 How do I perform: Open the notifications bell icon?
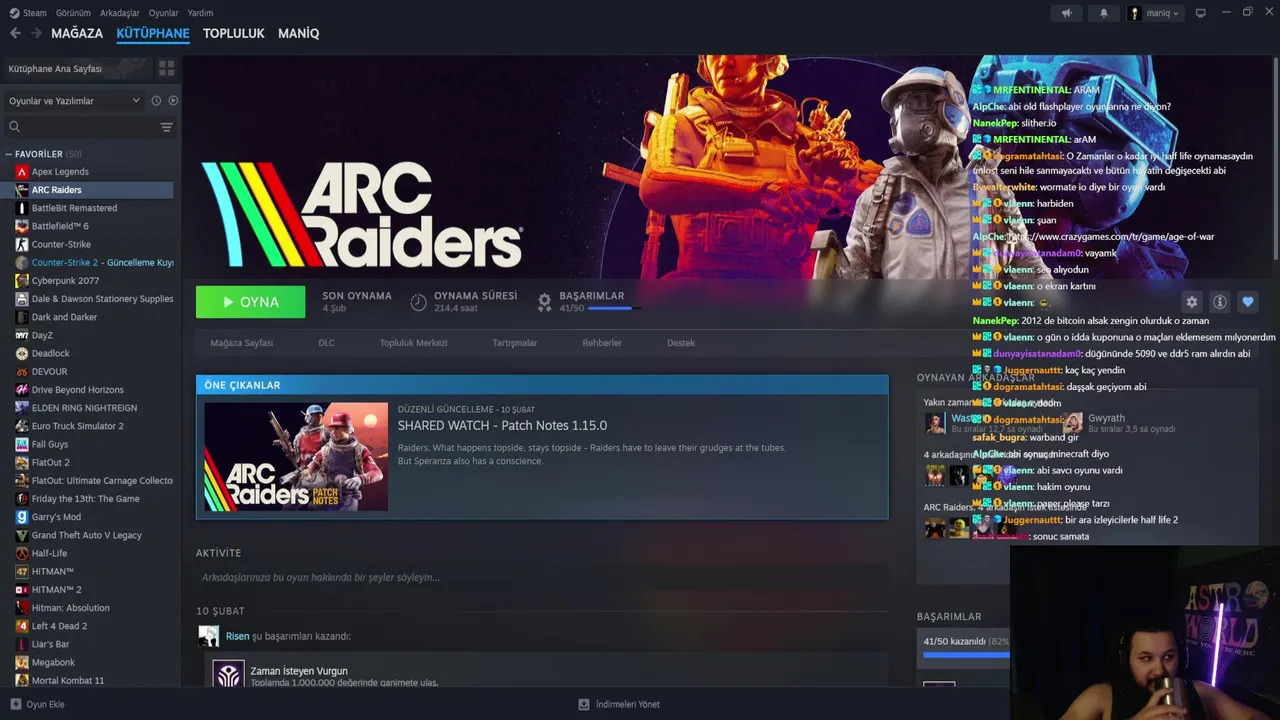(x=1104, y=13)
